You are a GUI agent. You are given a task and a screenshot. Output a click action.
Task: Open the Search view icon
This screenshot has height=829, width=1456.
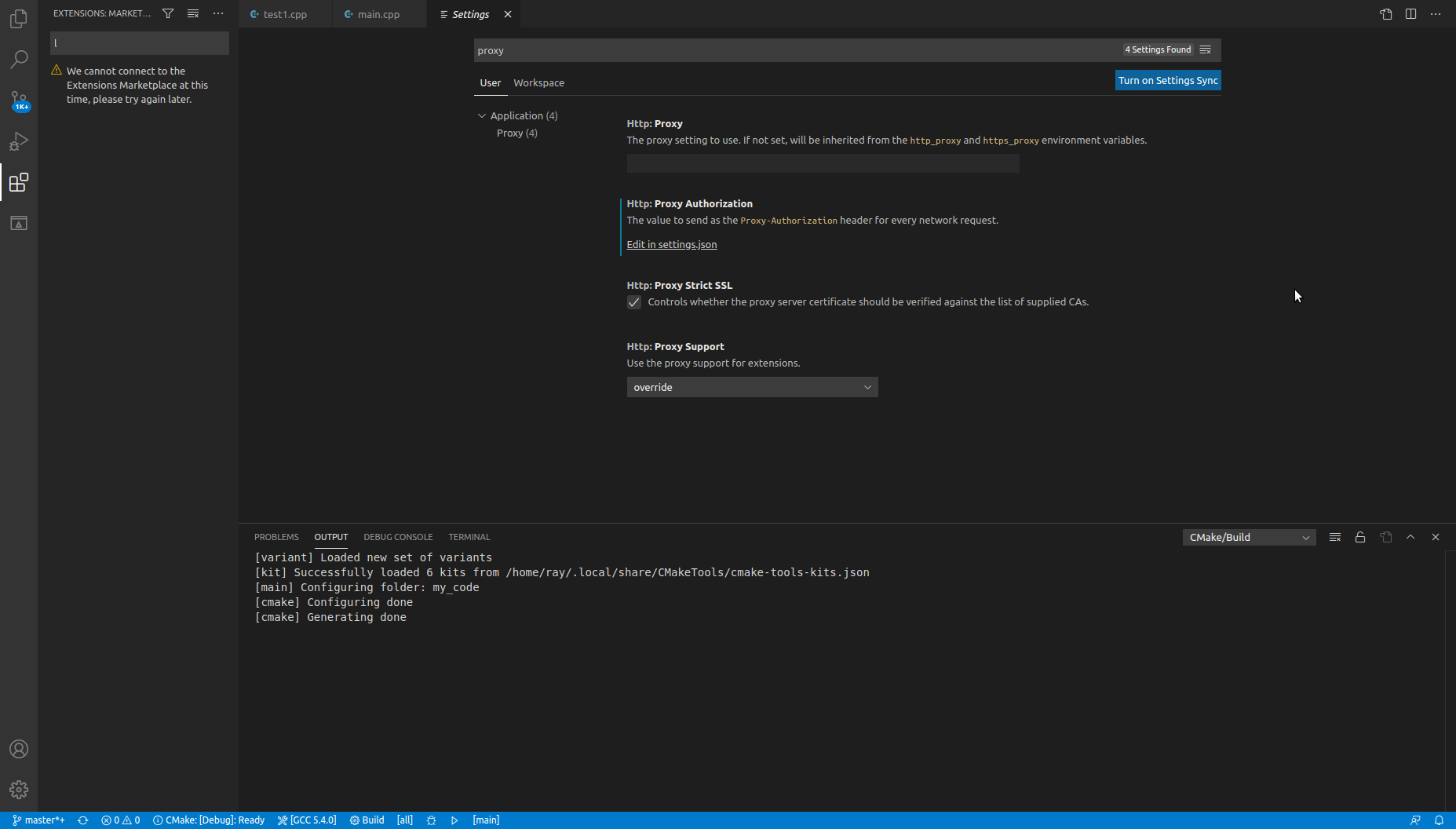tap(19, 60)
